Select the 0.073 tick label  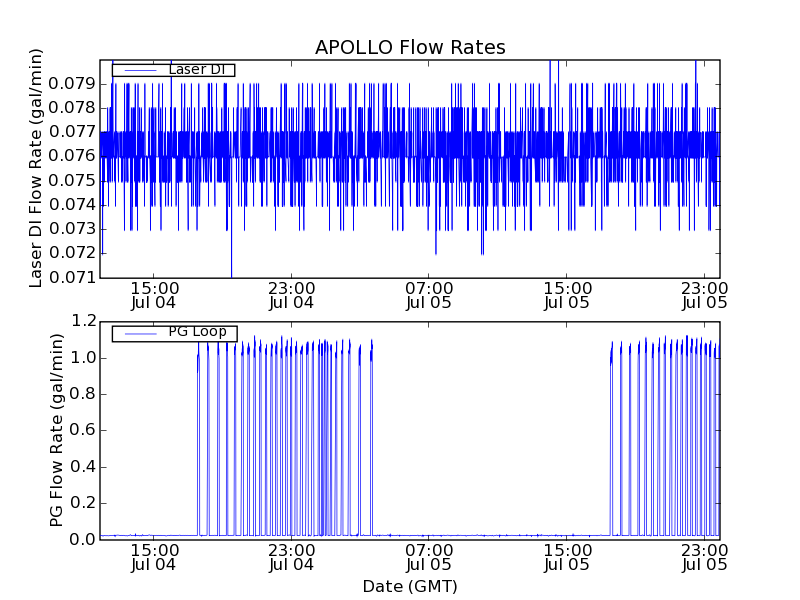[72, 229]
